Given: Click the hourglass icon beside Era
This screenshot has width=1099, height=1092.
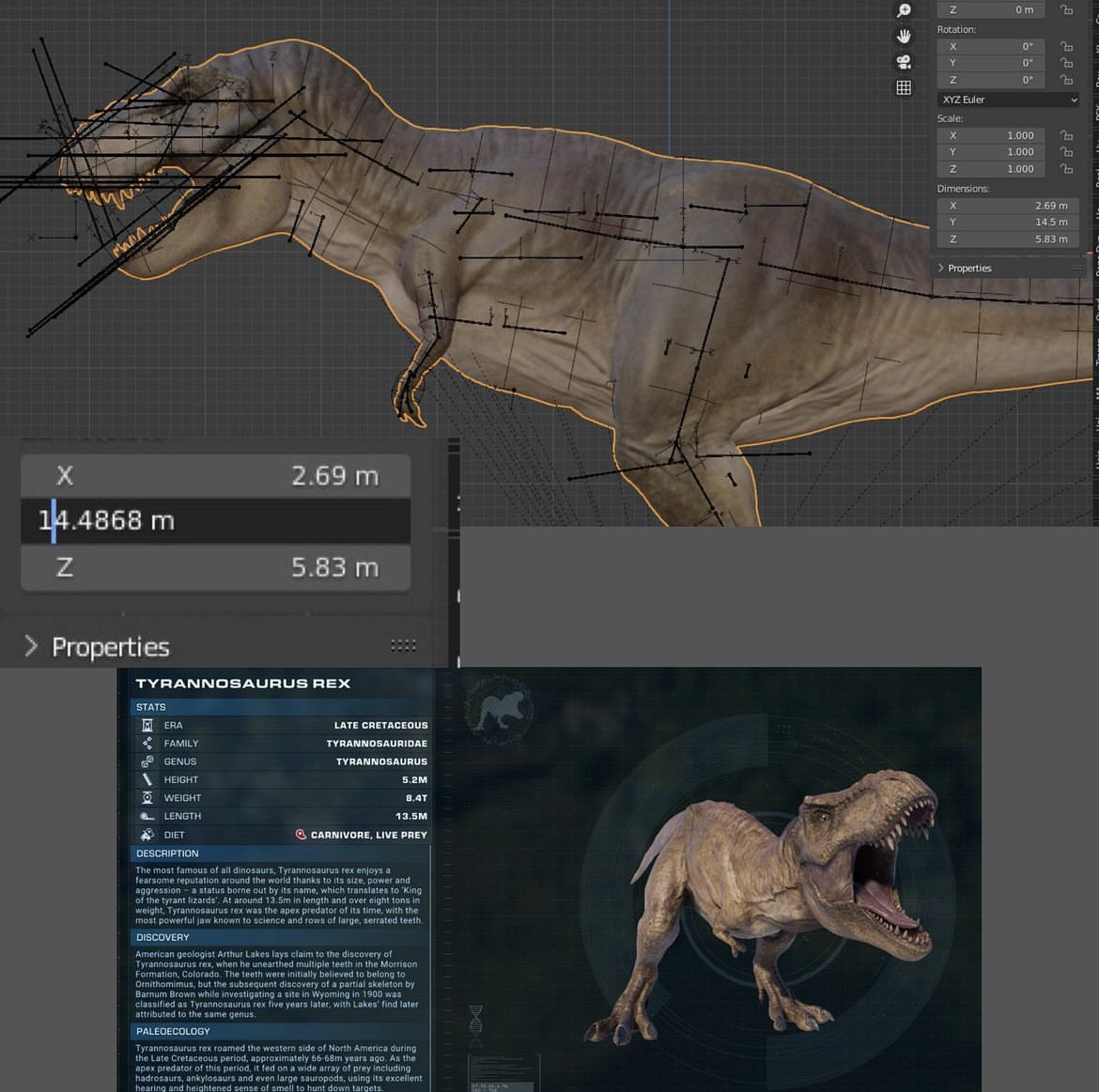Looking at the screenshot, I should click(147, 725).
